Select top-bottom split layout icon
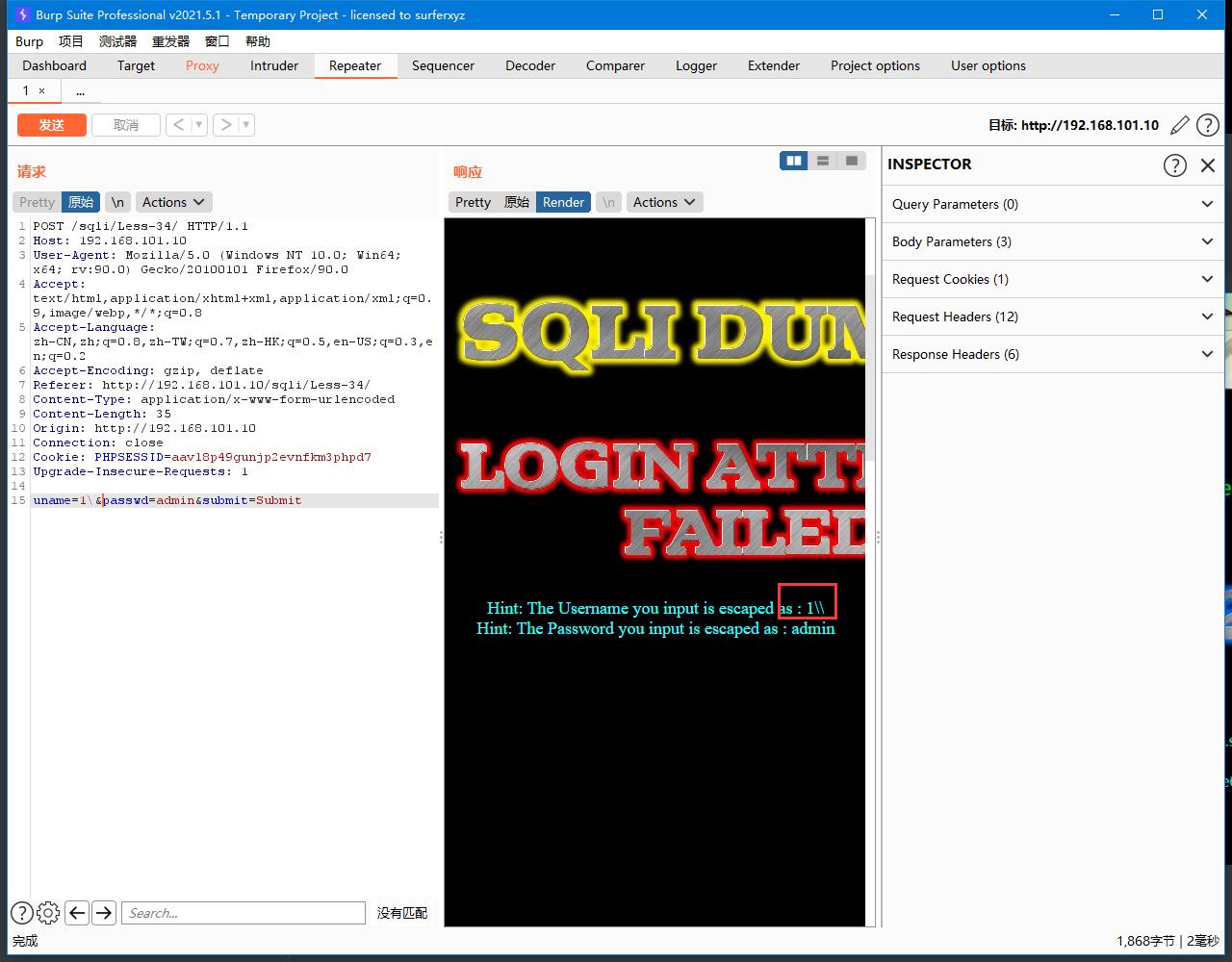Image resolution: width=1232 pixels, height=962 pixels. coord(823,161)
